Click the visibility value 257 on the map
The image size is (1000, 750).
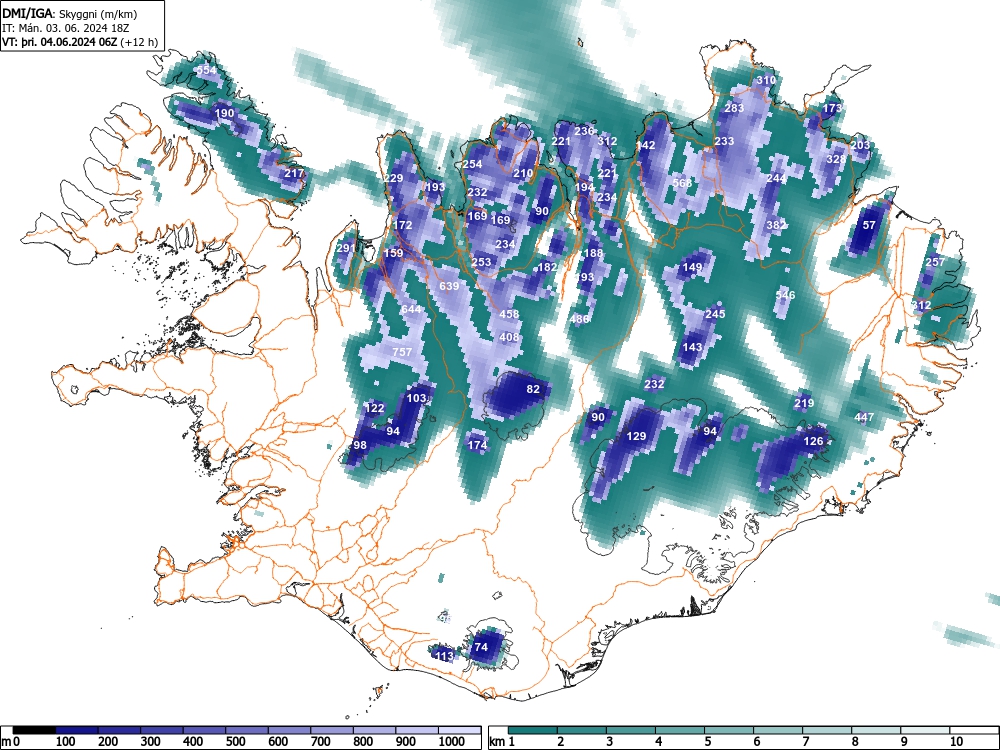pyautogui.click(x=935, y=262)
